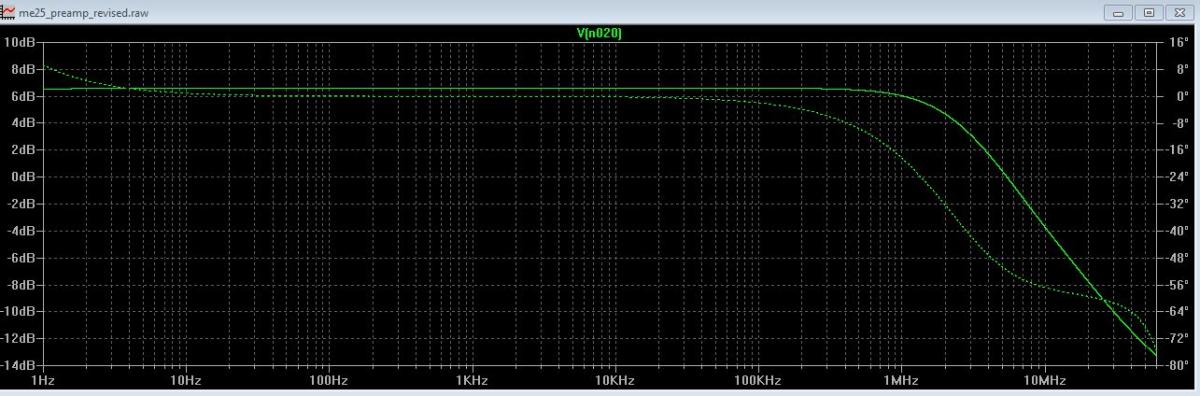Select the V(n020) trace label
This screenshot has width=1200, height=396.
(600, 33)
